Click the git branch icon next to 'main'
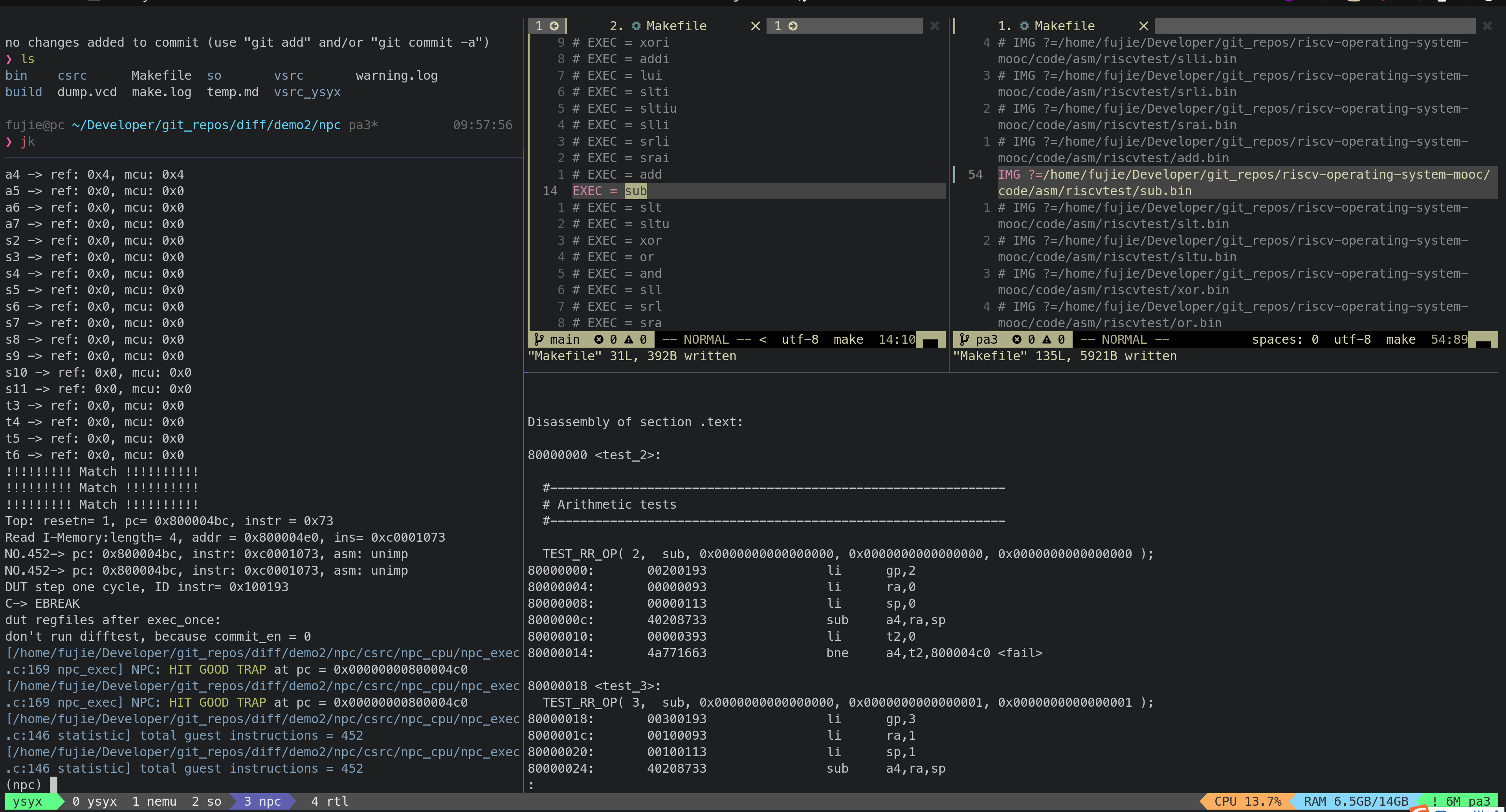The width and height of the screenshot is (1506, 812). (538, 339)
